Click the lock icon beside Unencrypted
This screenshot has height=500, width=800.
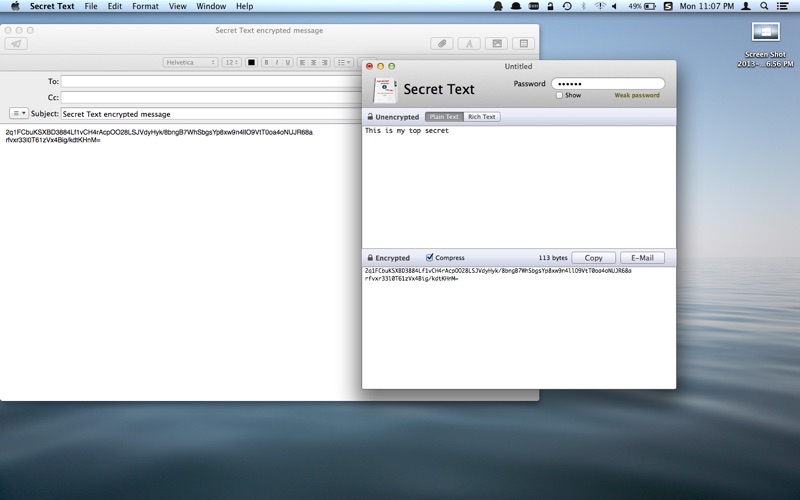coord(370,117)
